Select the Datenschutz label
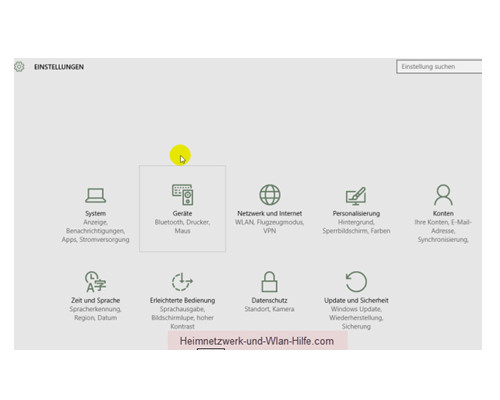Screen dimensions: 500x400 pos(269,300)
